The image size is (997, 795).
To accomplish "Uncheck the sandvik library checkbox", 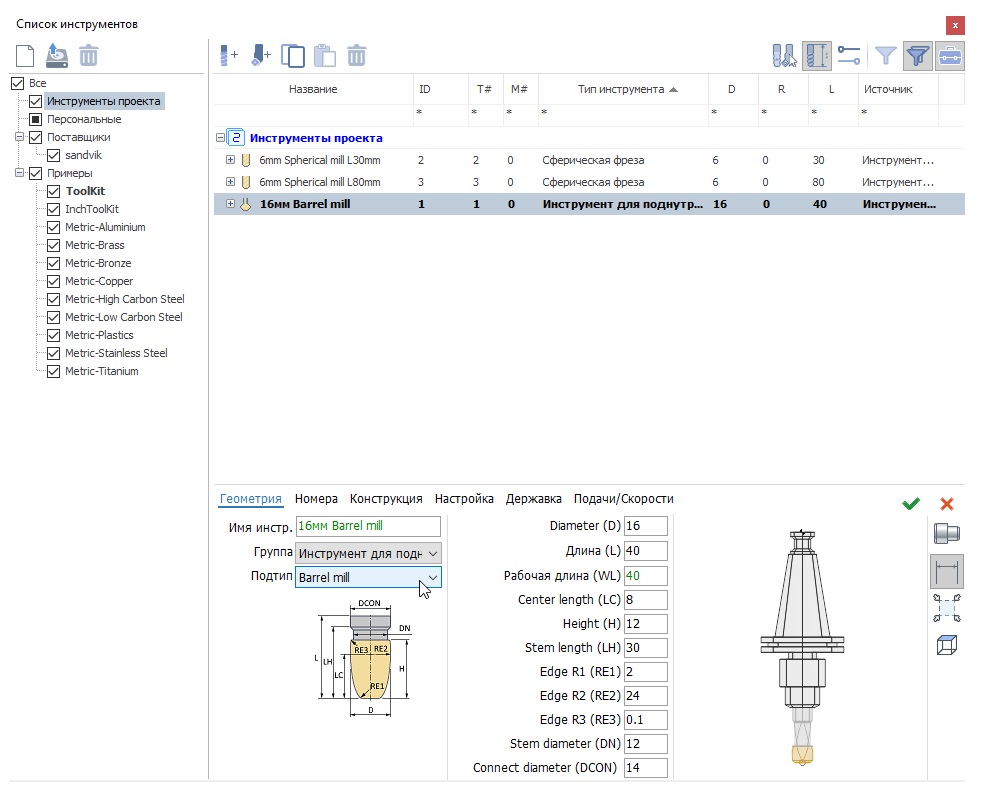I will (x=53, y=155).
